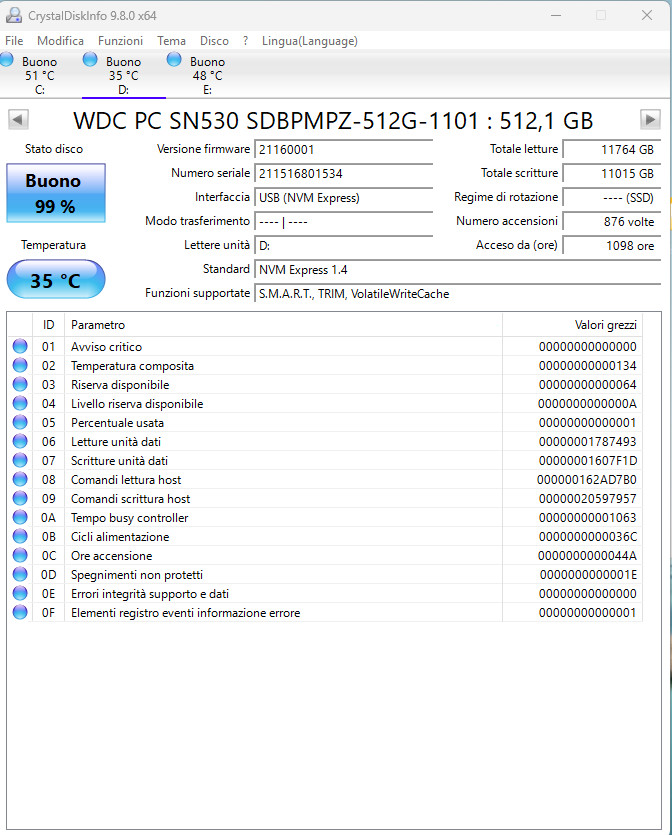The image size is (672, 835).
Task: Click raw value 000000000001E
Action: (x=588, y=575)
